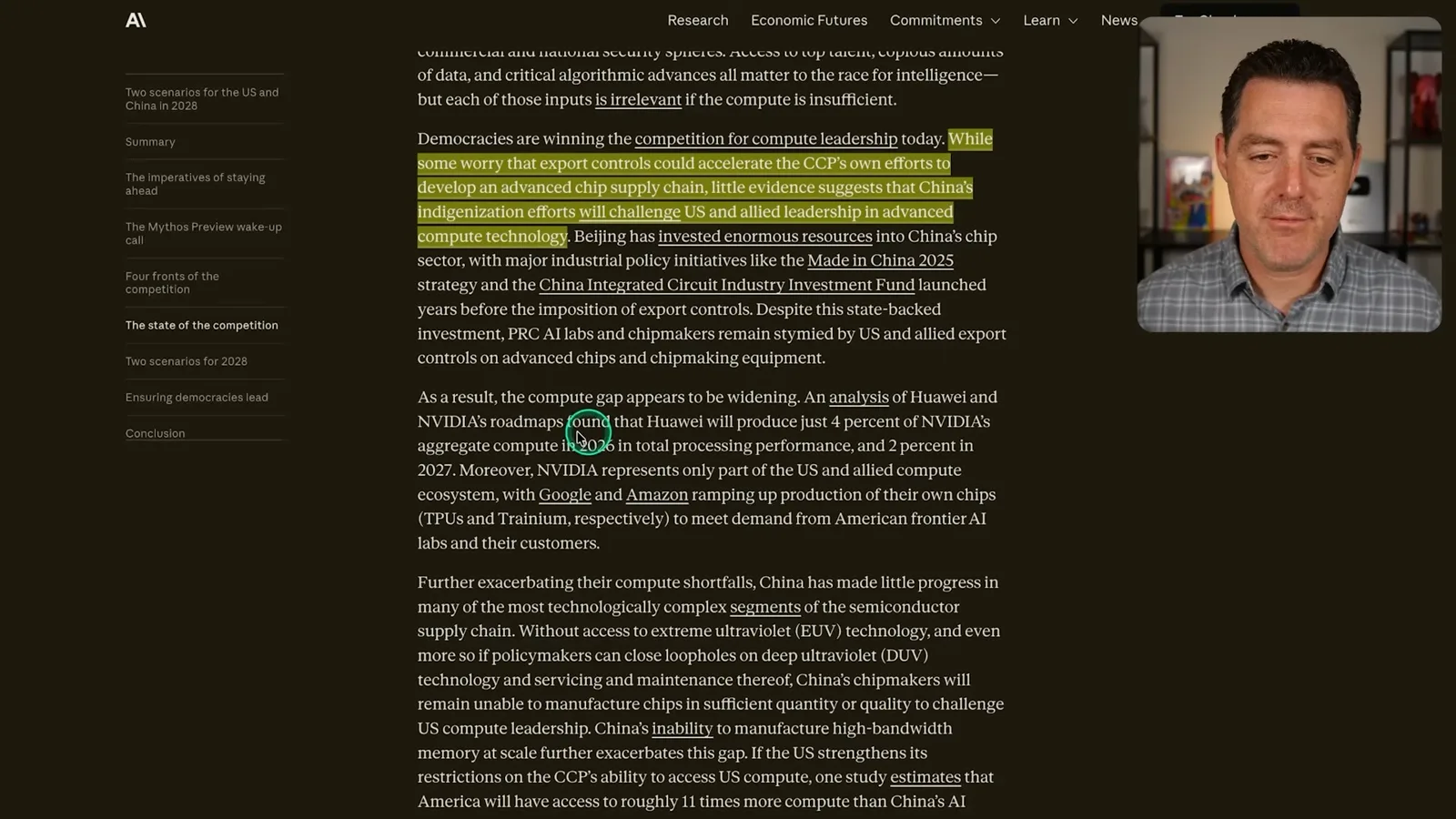Open China Integrated Circuit Industry Investment Fund link
The height and width of the screenshot is (819, 1456).
(727, 285)
